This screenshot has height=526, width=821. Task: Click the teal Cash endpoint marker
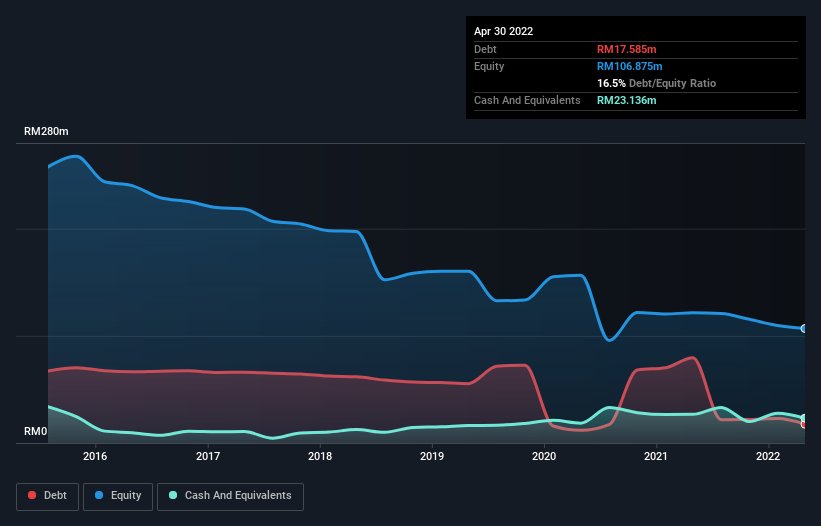click(x=804, y=418)
